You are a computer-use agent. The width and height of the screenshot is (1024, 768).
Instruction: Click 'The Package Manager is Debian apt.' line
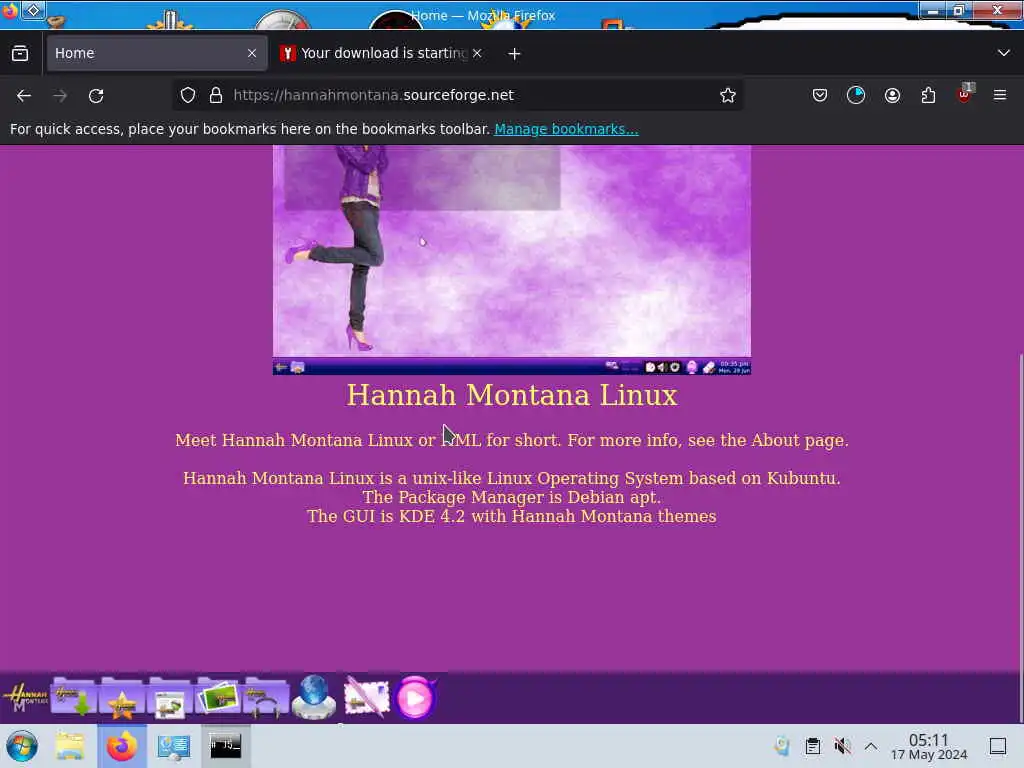[512, 497]
